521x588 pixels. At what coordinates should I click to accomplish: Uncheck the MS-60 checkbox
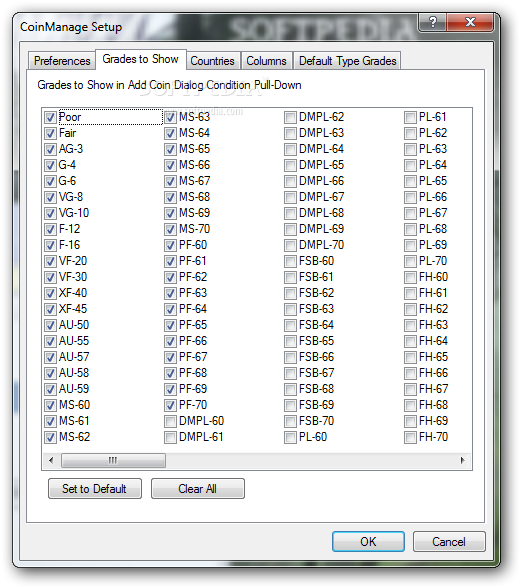coord(50,405)
